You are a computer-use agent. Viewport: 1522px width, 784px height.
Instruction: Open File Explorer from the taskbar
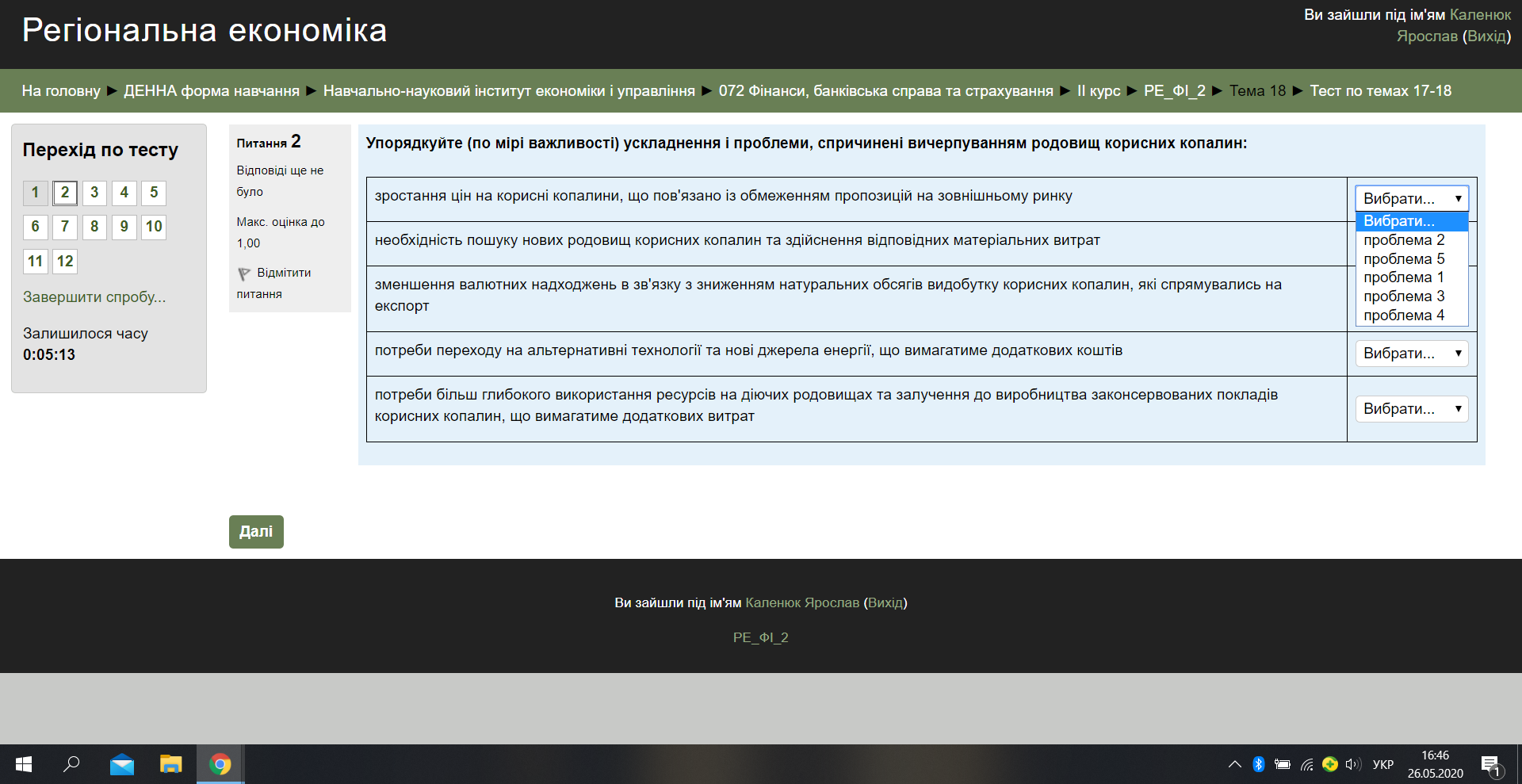point(170,763)
